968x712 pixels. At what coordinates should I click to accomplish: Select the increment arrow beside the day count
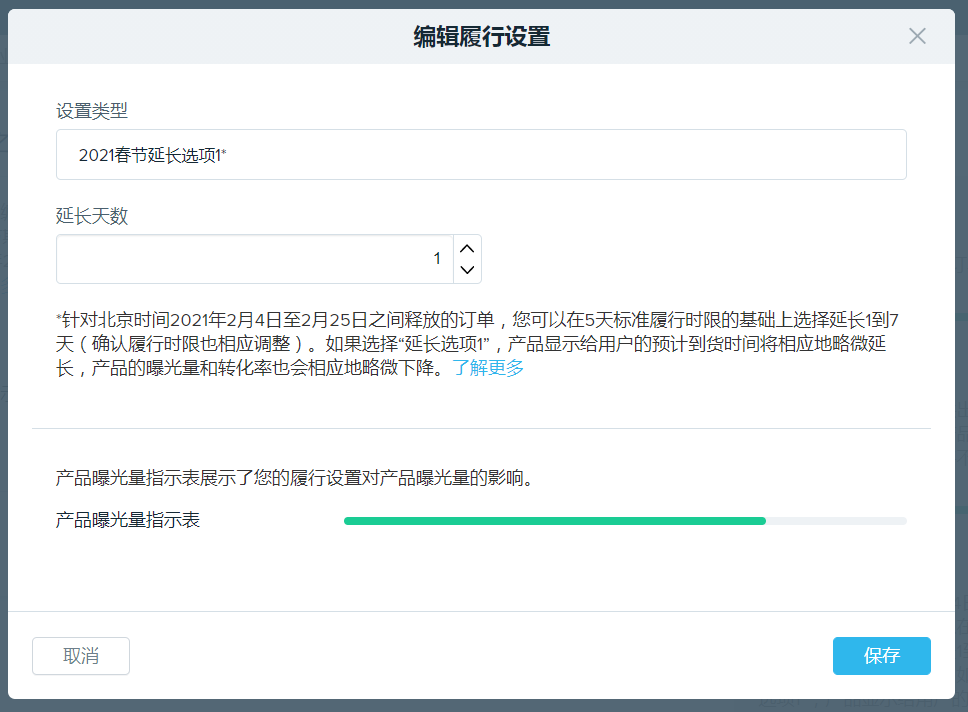click(x=466, y=248)
